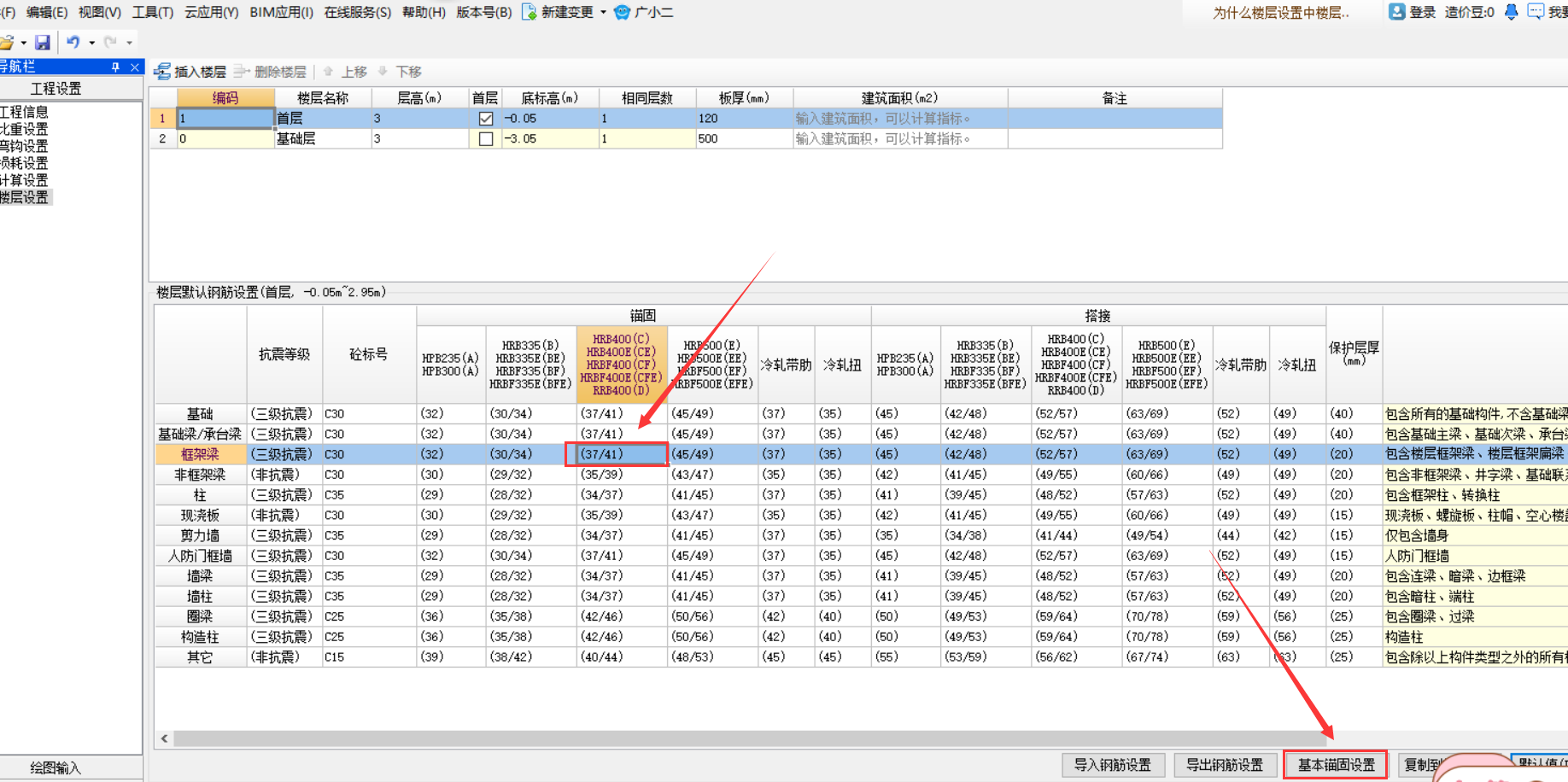Click the 删除楼层 delete floor icon

pos(242,72)
